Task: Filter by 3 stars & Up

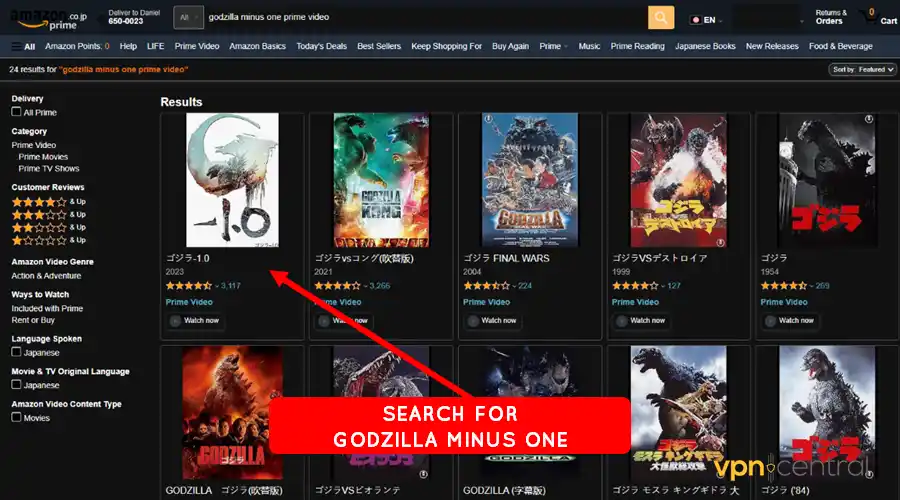Action: pyautogui.click(x=49, y=215)
